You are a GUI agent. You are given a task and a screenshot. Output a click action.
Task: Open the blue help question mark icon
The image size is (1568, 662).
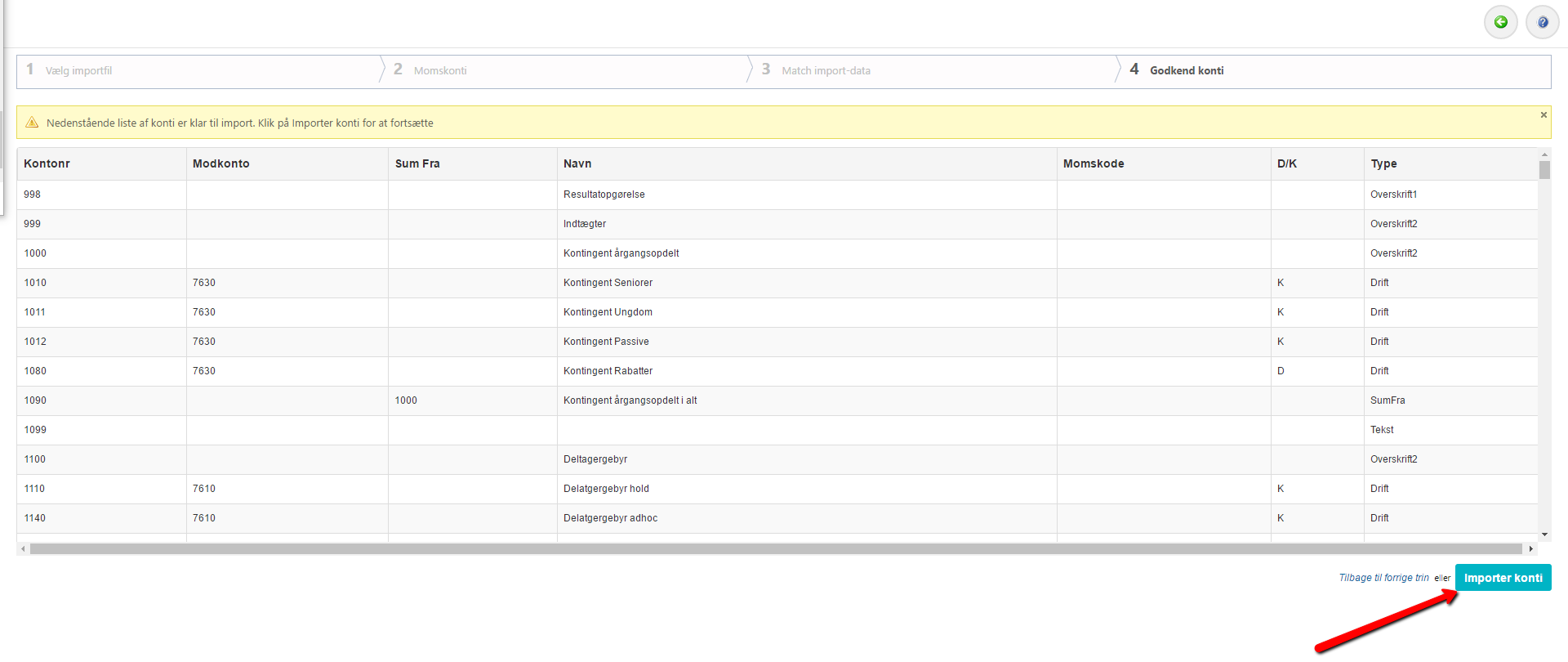[x=1542, y=22]
